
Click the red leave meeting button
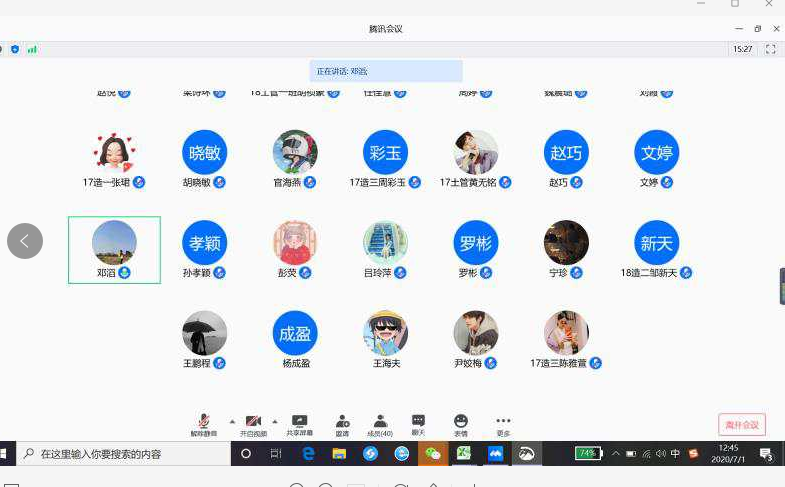[x=741, y=425]
